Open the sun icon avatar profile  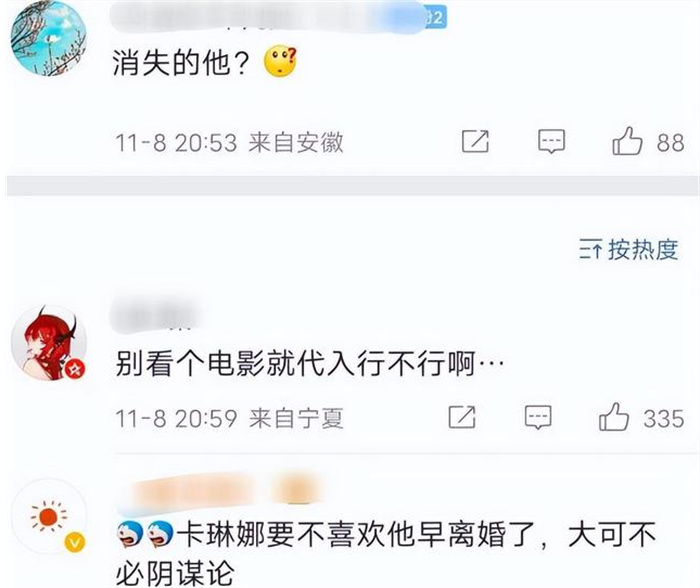click(48, 517)
